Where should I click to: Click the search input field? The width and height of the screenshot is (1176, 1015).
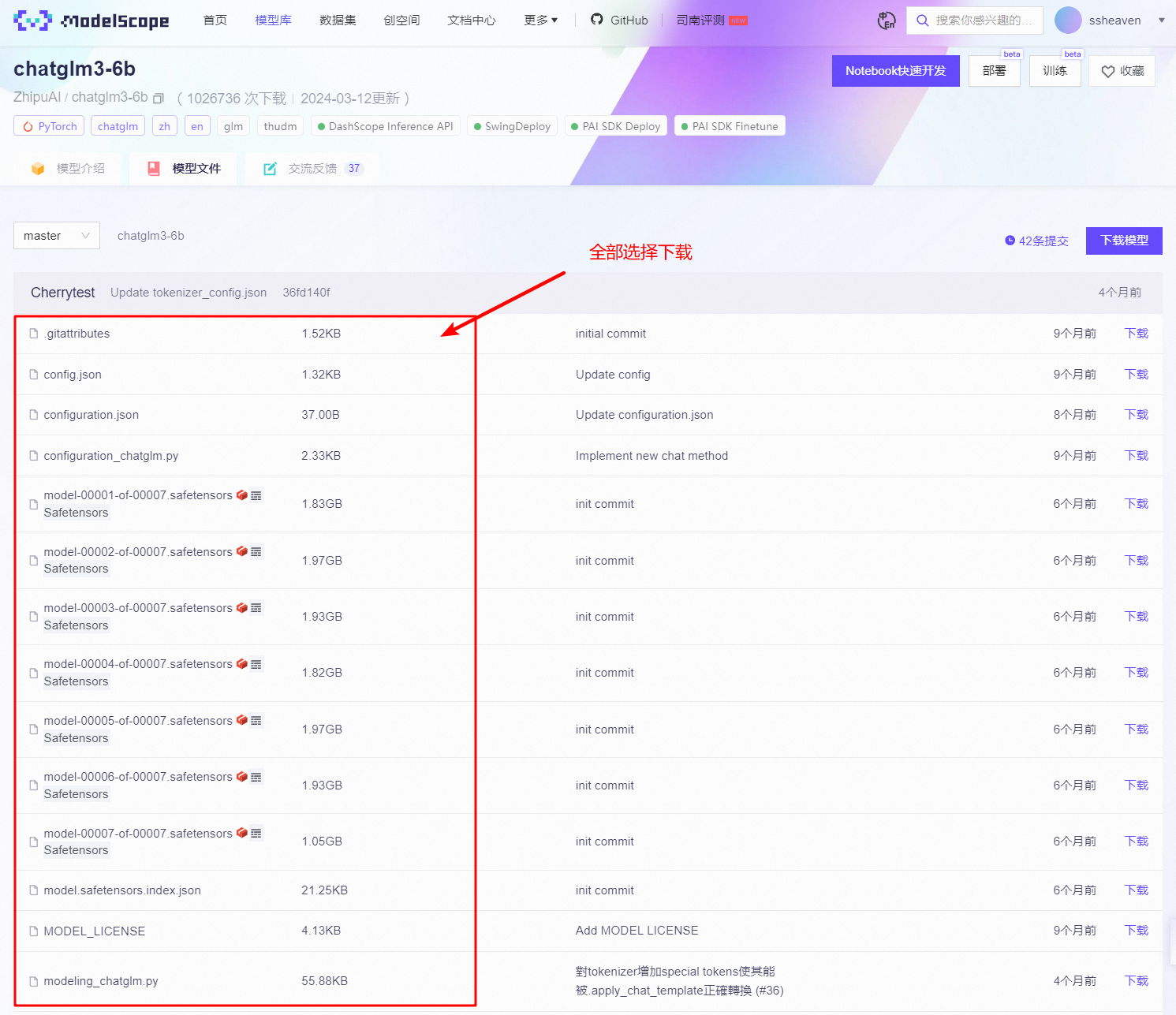click(x=982, y=21)
